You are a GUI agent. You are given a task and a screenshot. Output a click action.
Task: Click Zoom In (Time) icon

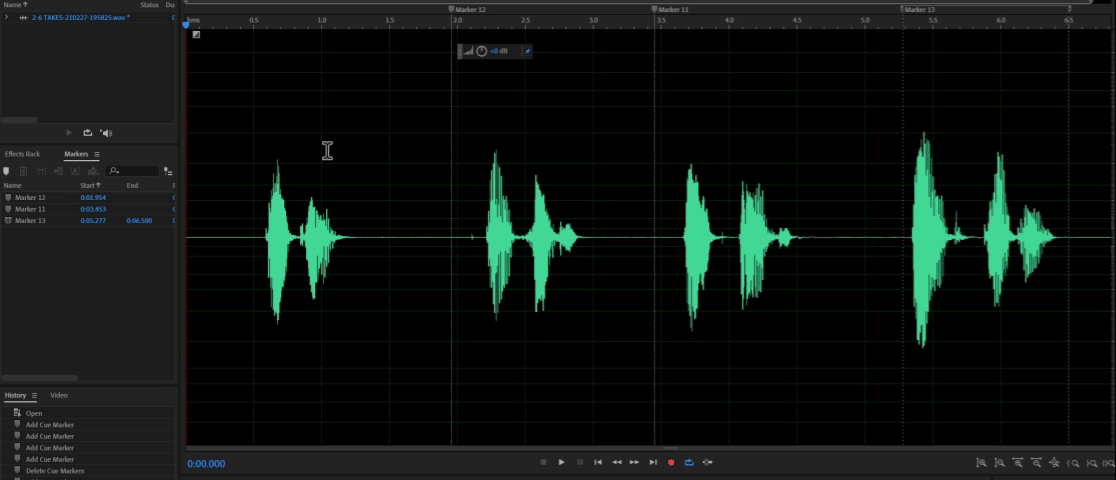(1018, 463)
